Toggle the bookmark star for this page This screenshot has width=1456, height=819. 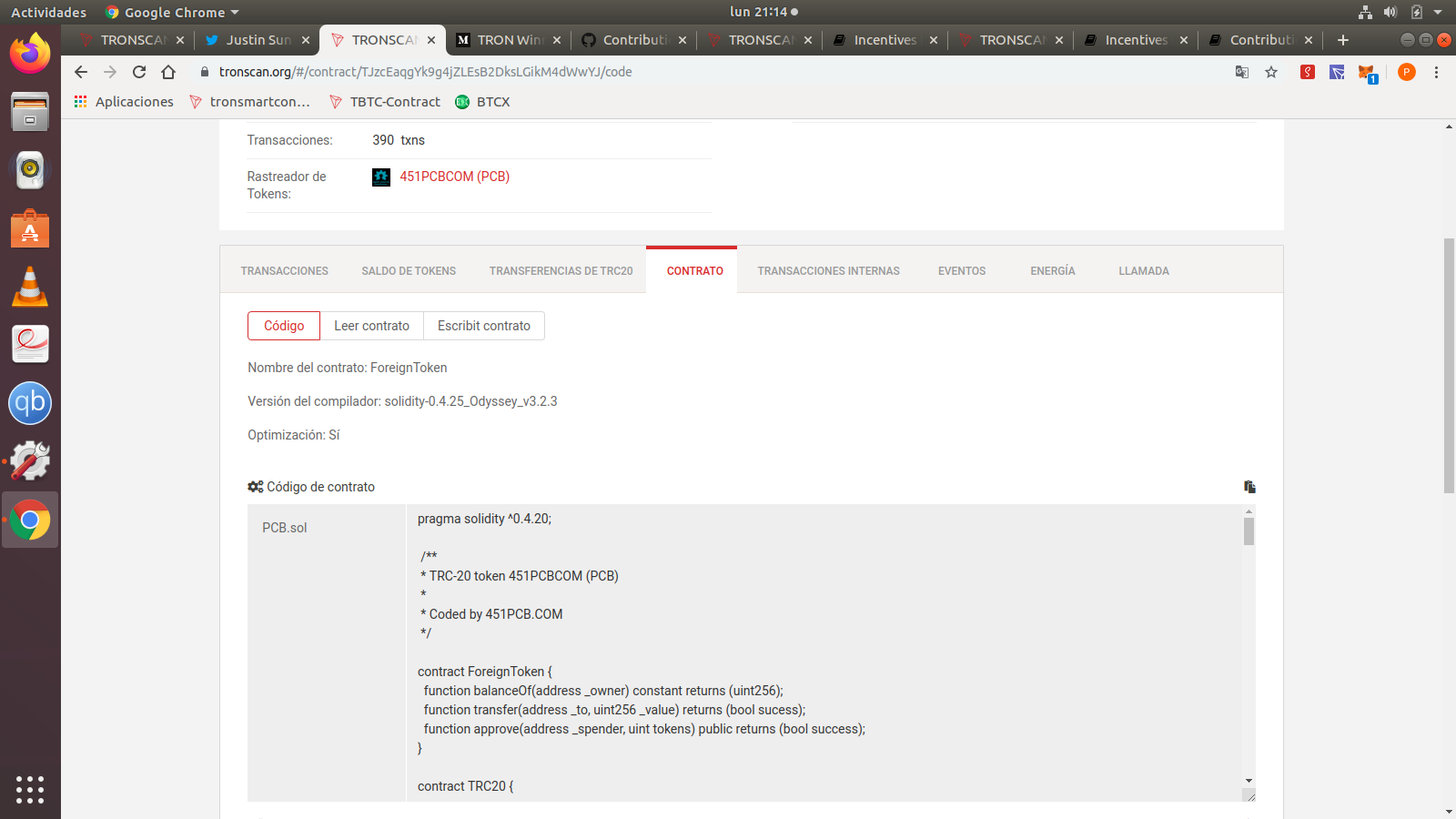1271,71
